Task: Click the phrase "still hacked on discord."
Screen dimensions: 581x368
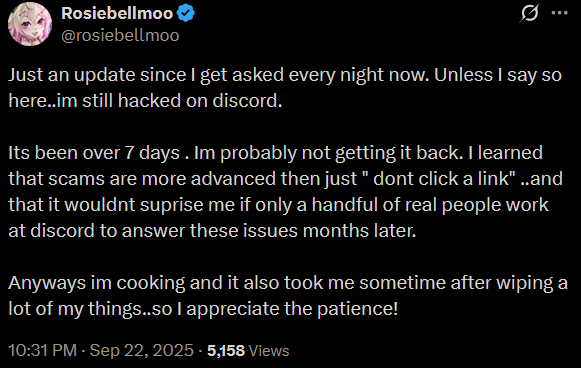Action: [x=182, y=101]
